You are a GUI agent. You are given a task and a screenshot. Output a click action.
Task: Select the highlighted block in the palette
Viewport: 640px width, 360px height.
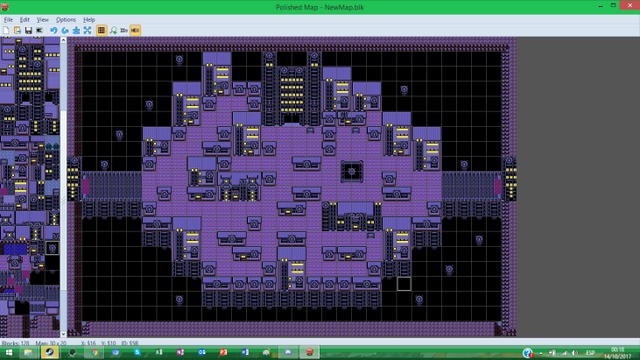pyautogui.click(x=52, y=248)
